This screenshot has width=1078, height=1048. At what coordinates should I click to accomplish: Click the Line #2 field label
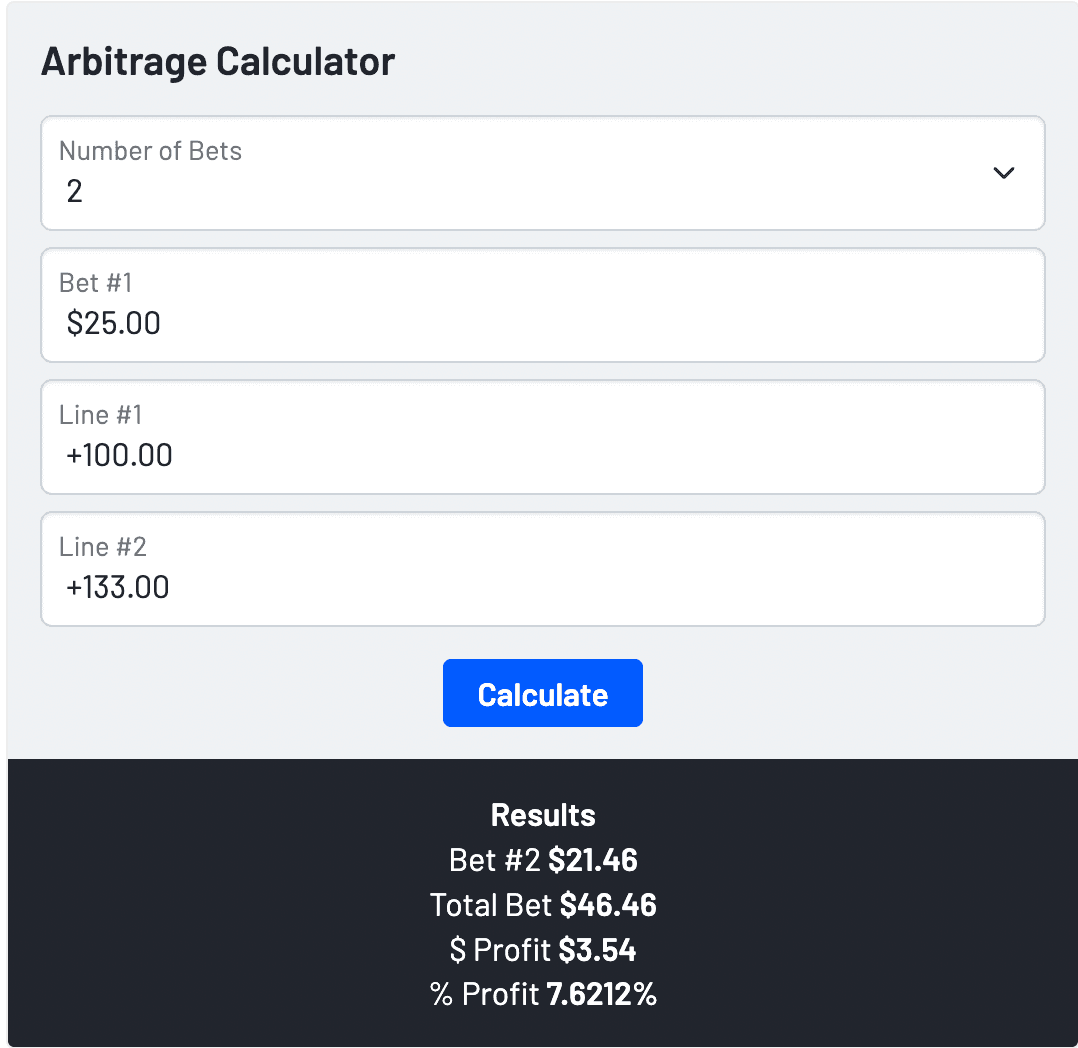(x=103, y=547)
